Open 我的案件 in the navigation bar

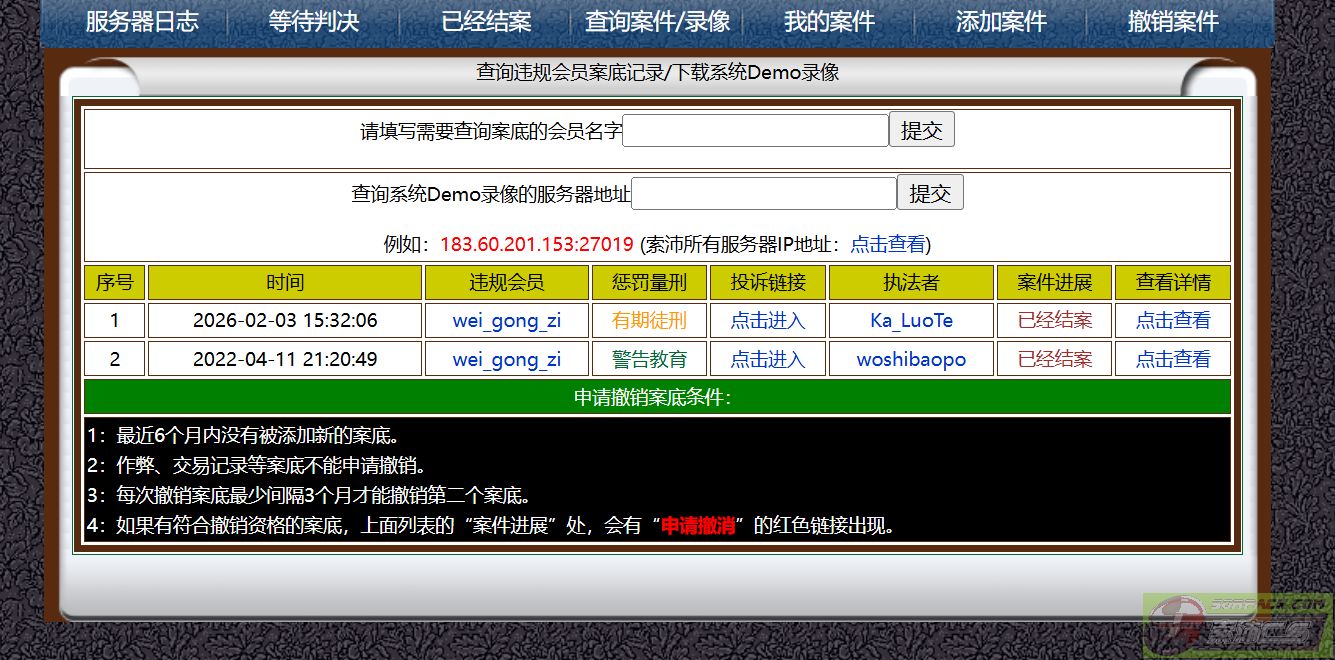tap(829, 22)
